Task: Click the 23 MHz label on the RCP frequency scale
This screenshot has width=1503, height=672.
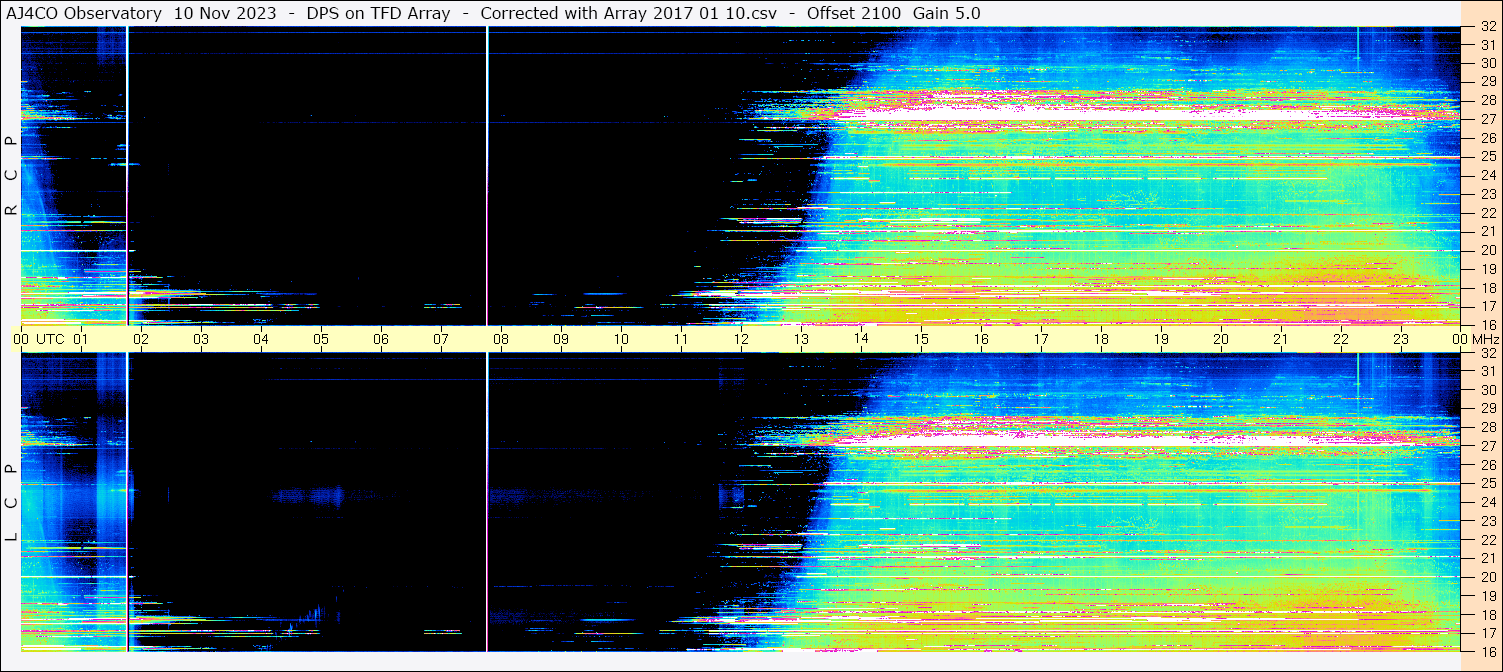Action: (1487, 193)
